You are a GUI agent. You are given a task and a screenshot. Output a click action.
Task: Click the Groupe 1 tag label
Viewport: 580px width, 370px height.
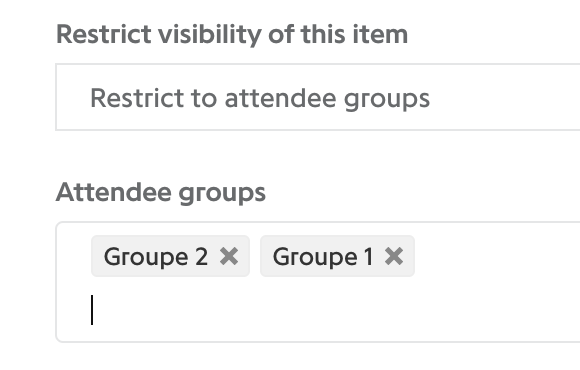click(323, 256)
